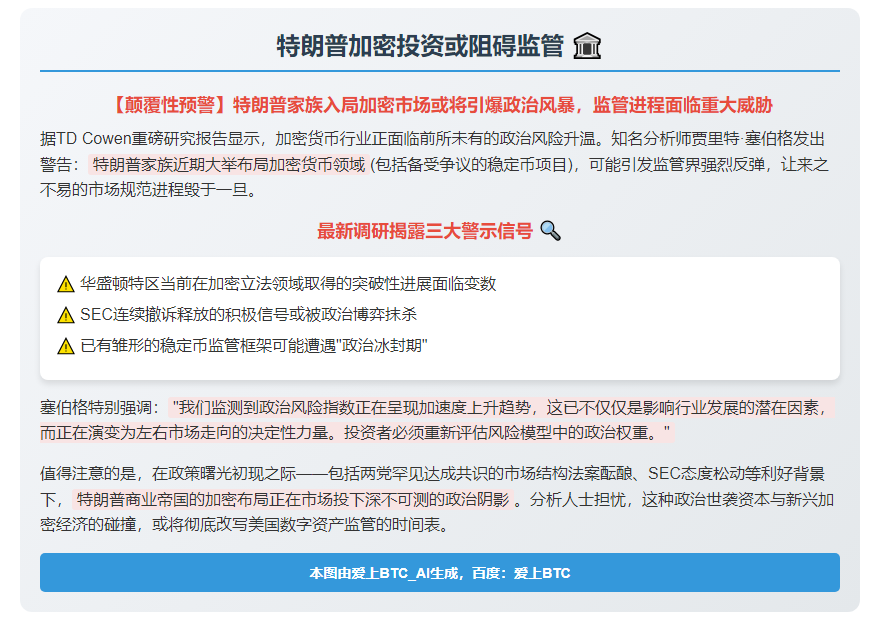Click highlighted quote starting "我们监测到政治风险指数
Image resolution: width=880 pixels, height=643 pixels.
[x=437, y=420]
